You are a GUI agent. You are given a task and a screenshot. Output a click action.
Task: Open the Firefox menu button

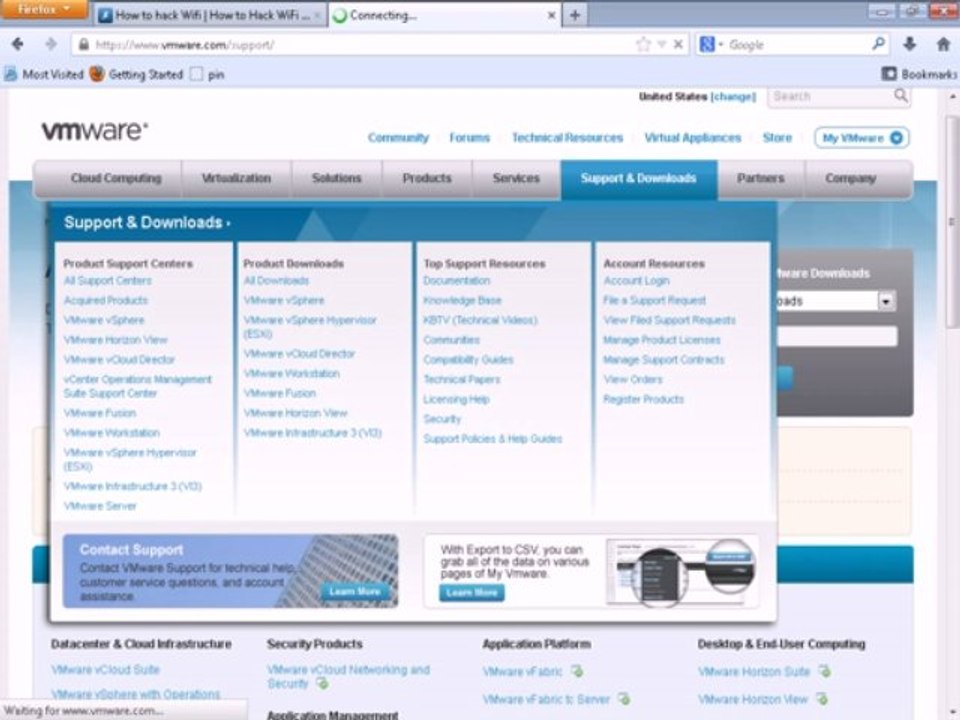[43, 9]
